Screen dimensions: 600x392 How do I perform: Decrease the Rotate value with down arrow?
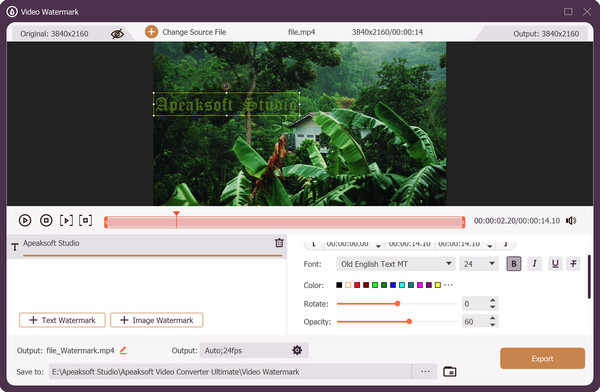[x=493, y=307]
